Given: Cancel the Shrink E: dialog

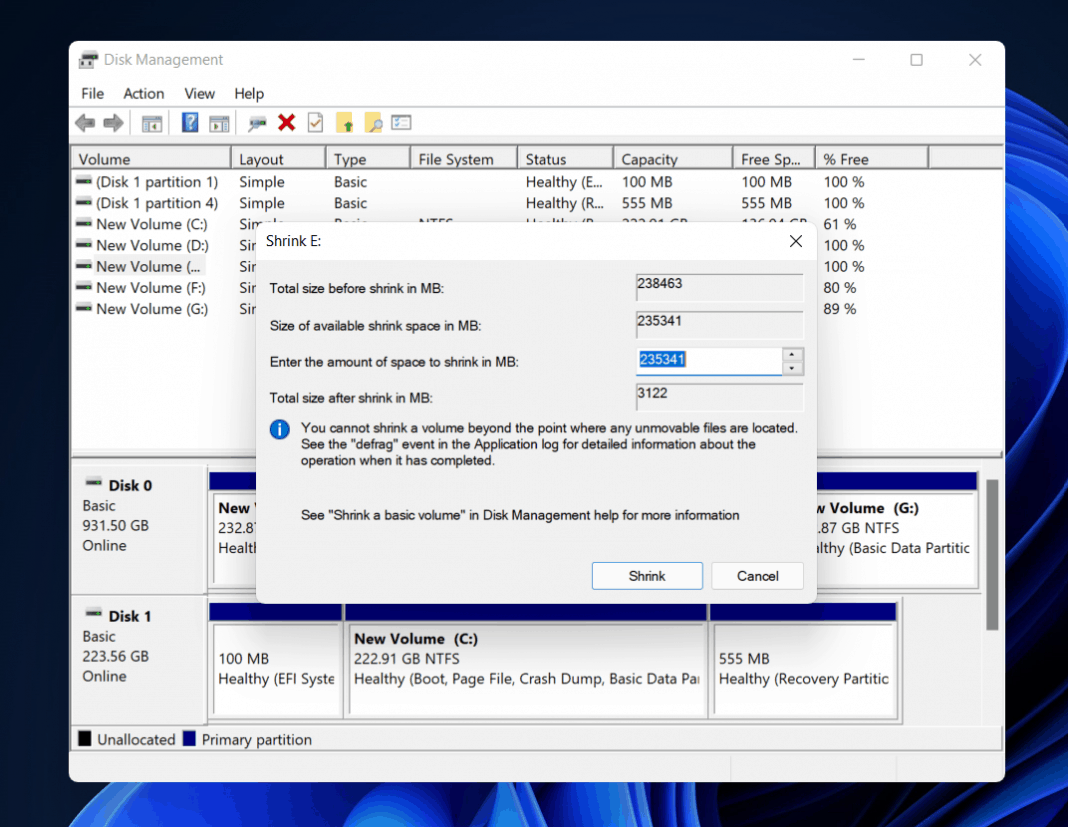Looking at the screenshot, I should [x=757, y=575].
